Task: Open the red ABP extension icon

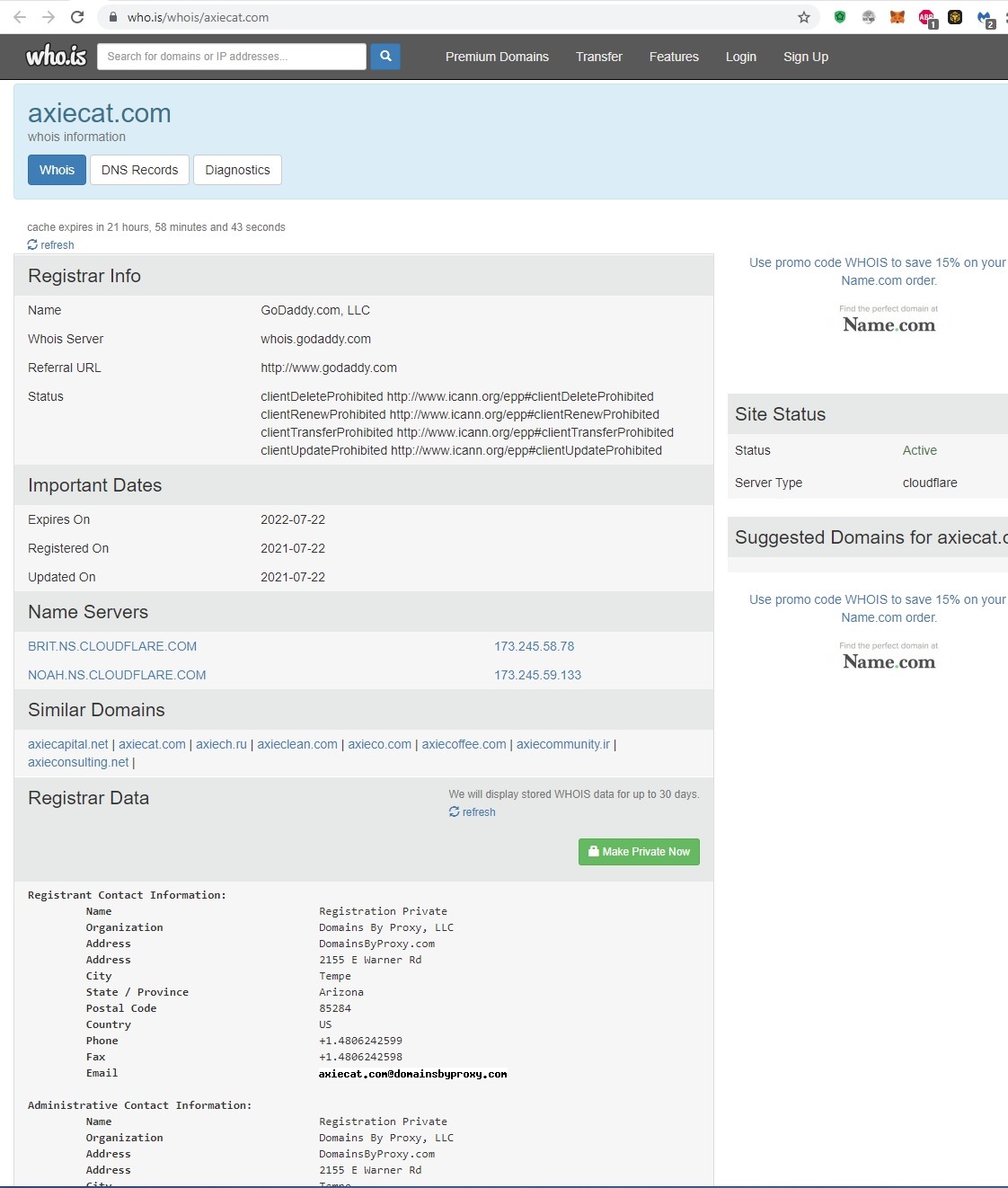Action: (x=926, y=18)
